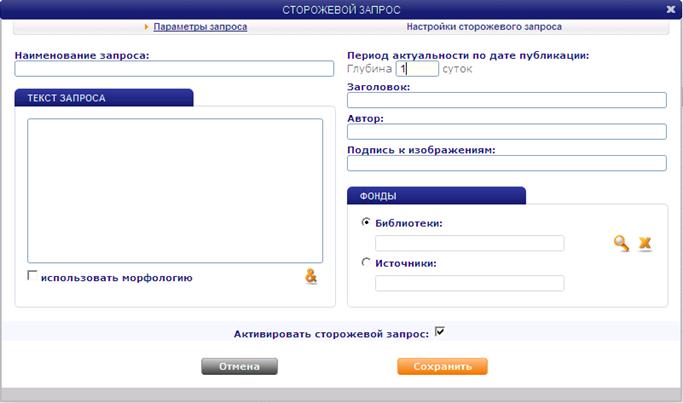Click the orange X clear icon in Фонды
The height and width of the screenshot is (403, 683).
click(x=645, y=243)
